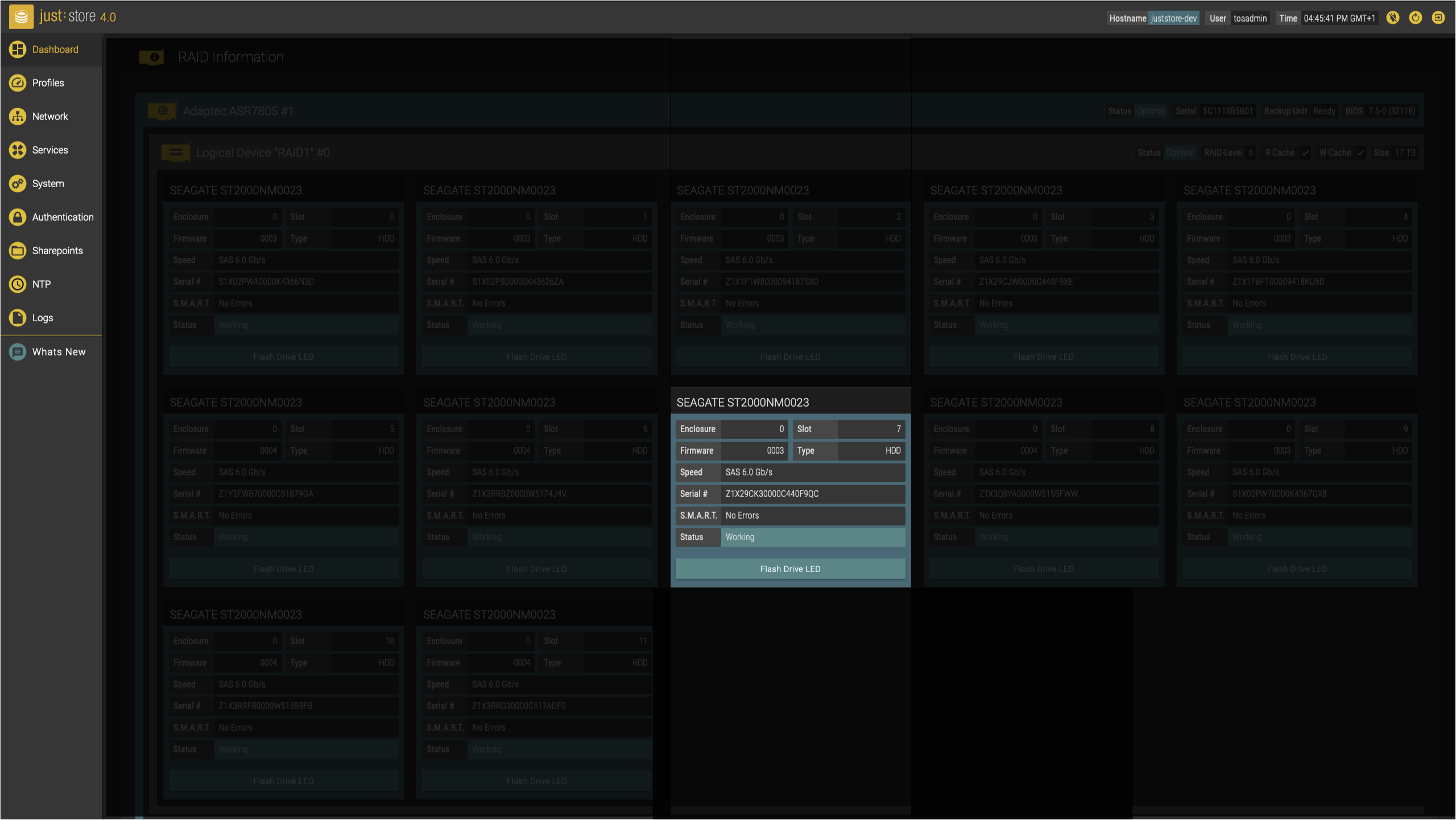Screen dimensions: 1456x820
Task: Click the Profiles gauge icon
Action: [x=18, y=83]
